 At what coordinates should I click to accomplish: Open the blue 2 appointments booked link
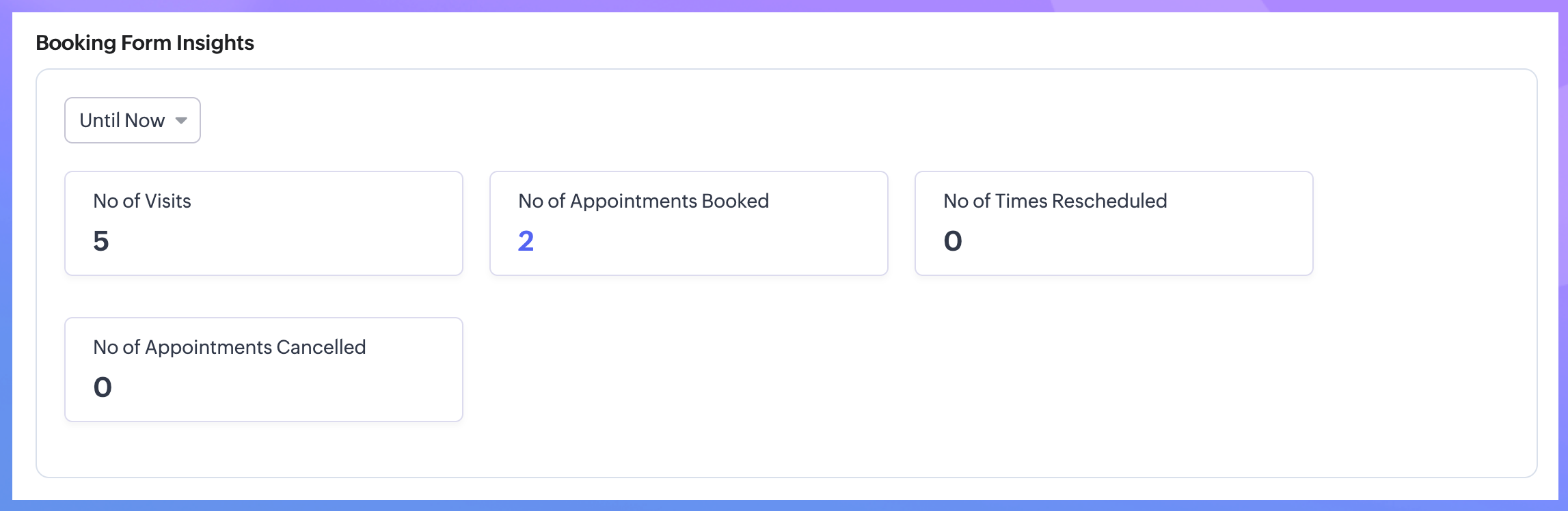pos(526,241)
